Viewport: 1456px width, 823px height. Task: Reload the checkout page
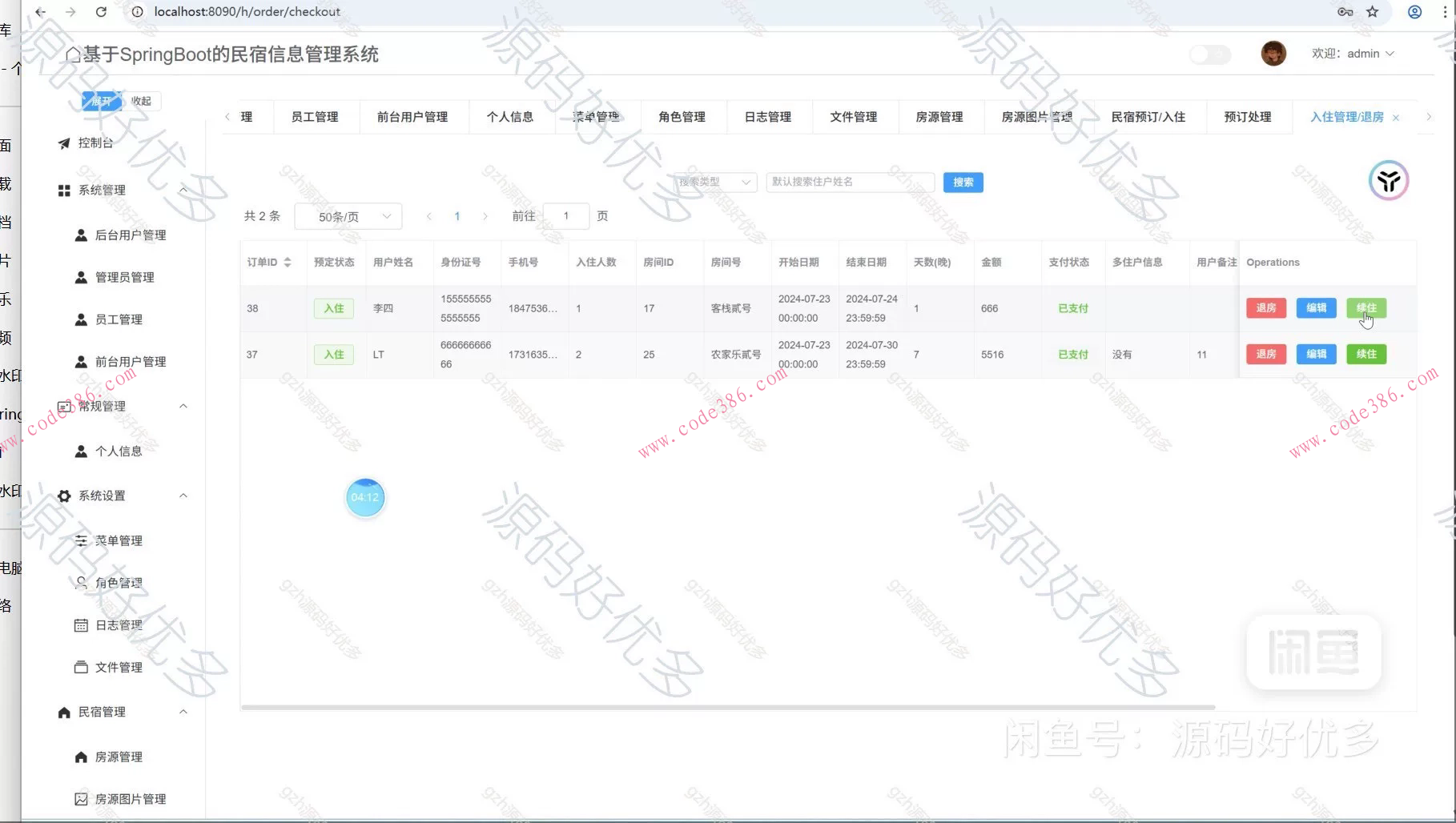pyautogui.click(x=101, y=12)
